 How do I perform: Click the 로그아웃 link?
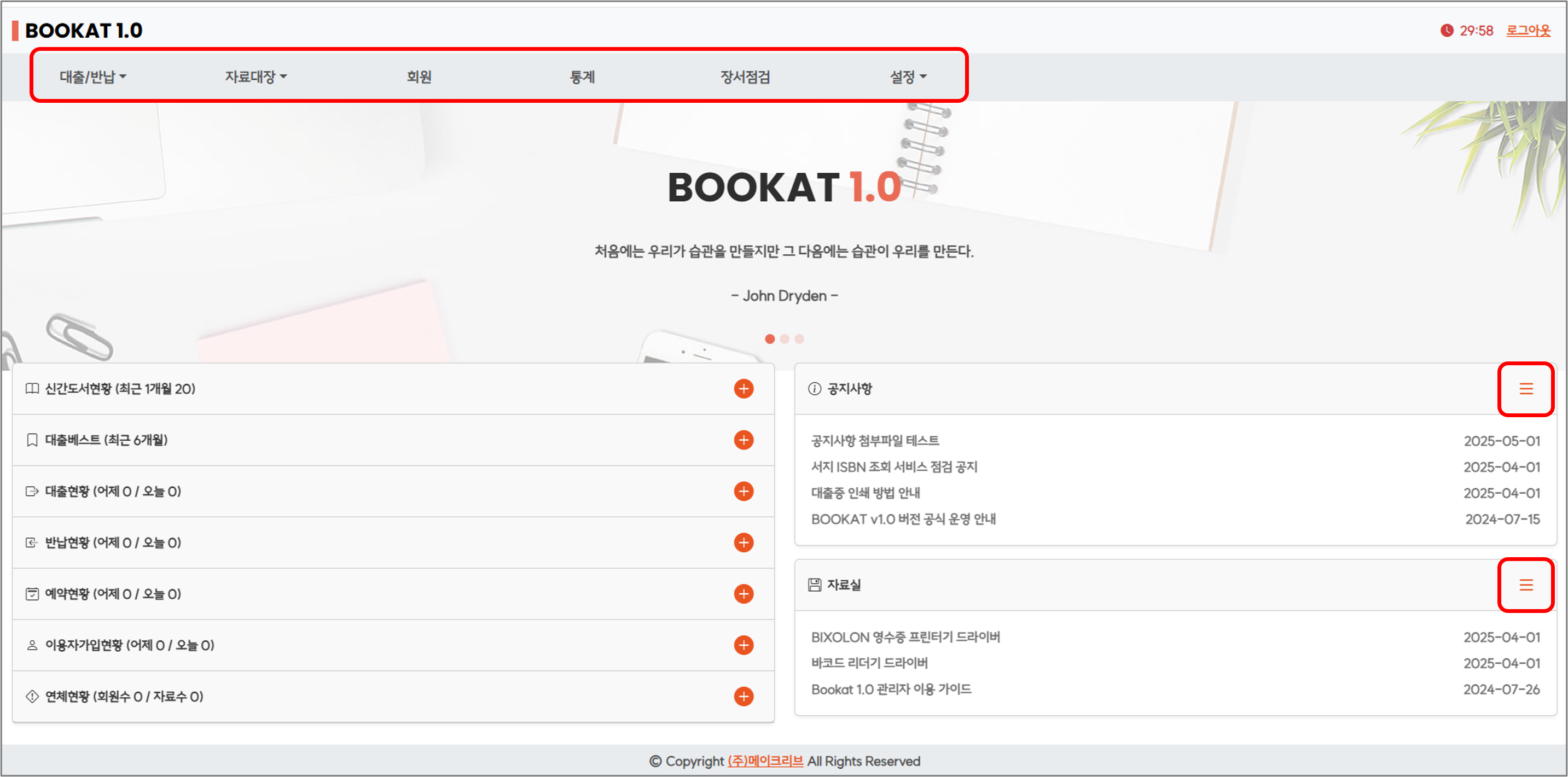point(1528,31)
